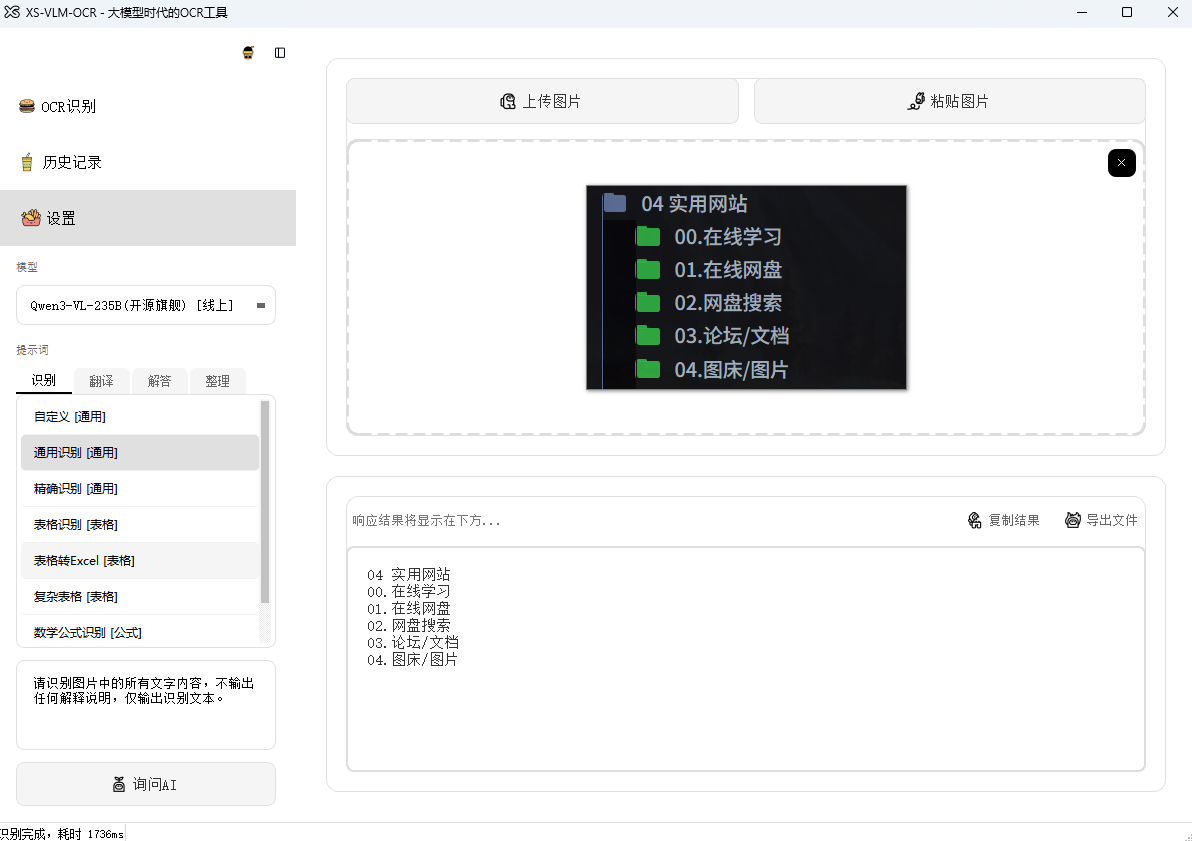The height and width of the screenshot is (841, 1192).
Task: Select 表格识别 [表格] prompt
Action: pos(140,525)
